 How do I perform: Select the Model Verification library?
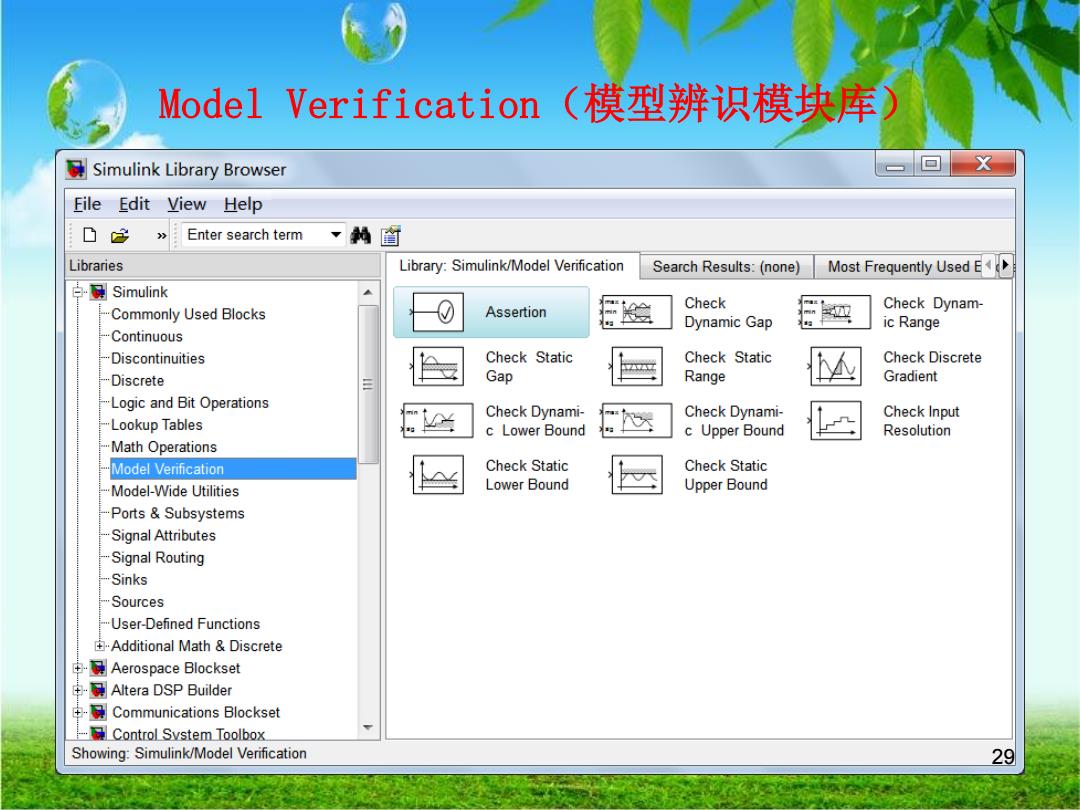pyautogui.click(x=233, y=469)
